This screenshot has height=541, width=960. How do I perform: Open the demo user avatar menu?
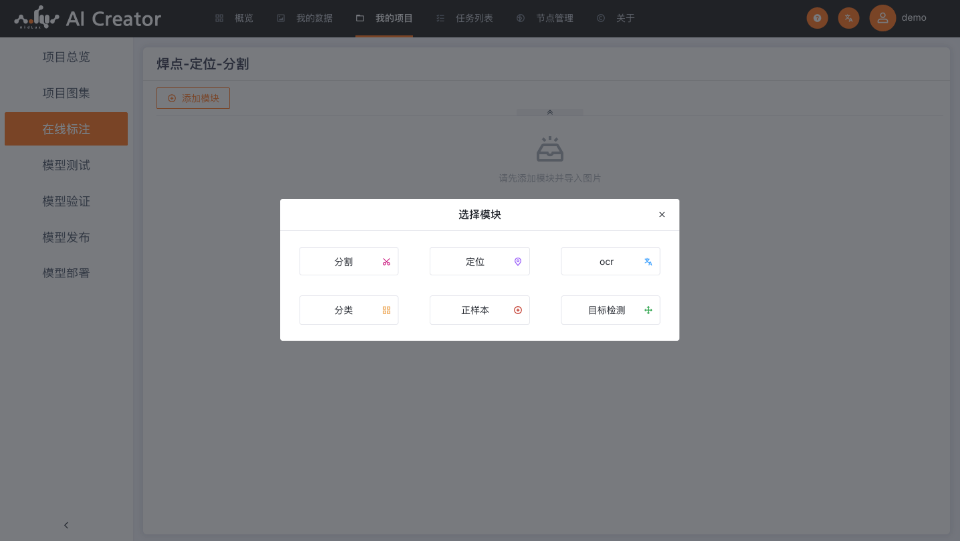click(x=882, y=18)
